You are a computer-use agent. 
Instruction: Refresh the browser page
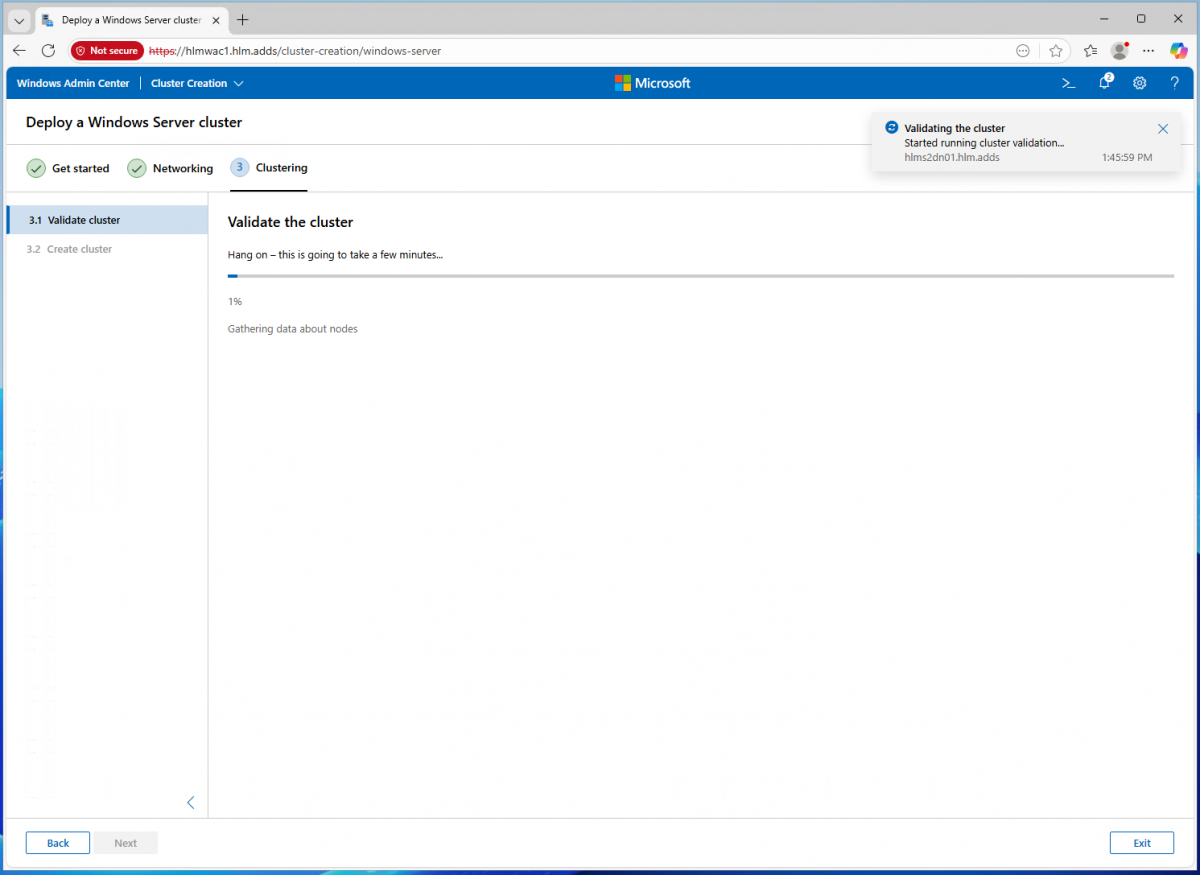tap(48, 50)
